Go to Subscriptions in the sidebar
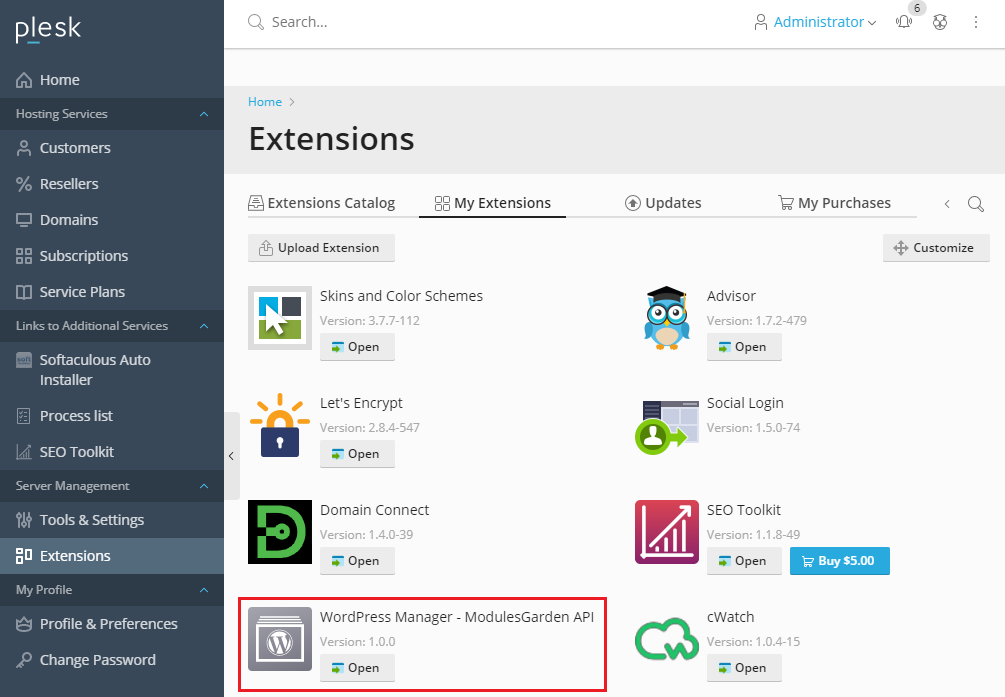Image resolution: width=1005 pixels, height=697 pixels. 112,256
